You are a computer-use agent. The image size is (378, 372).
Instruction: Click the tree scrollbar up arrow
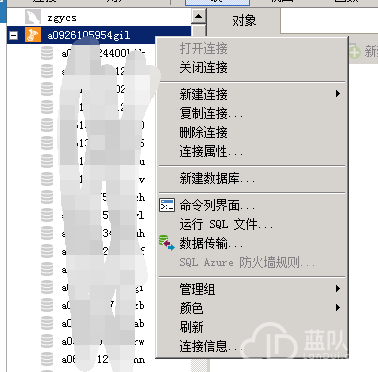199,16
